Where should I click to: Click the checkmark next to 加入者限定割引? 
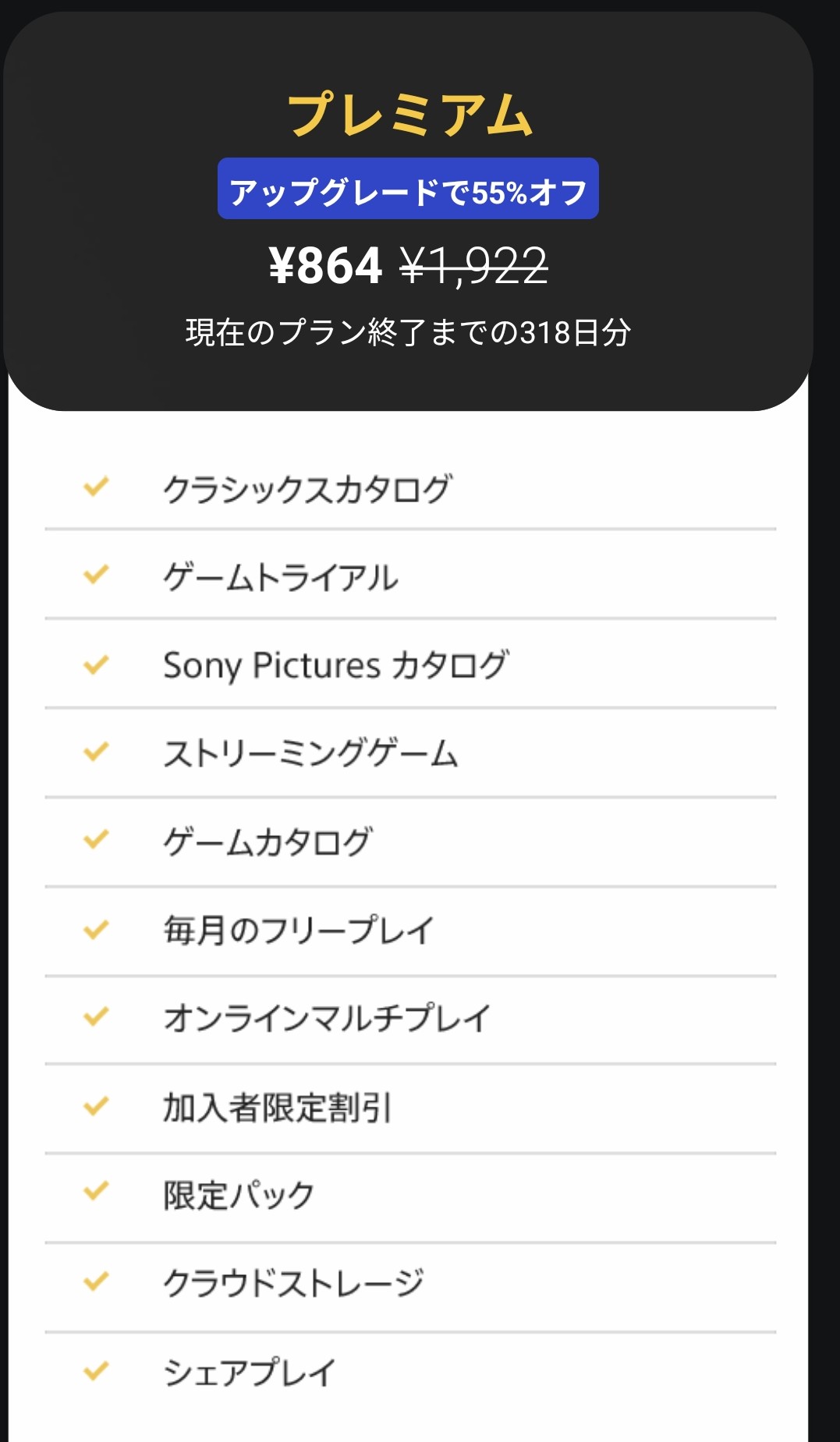tap(96, 1107)
